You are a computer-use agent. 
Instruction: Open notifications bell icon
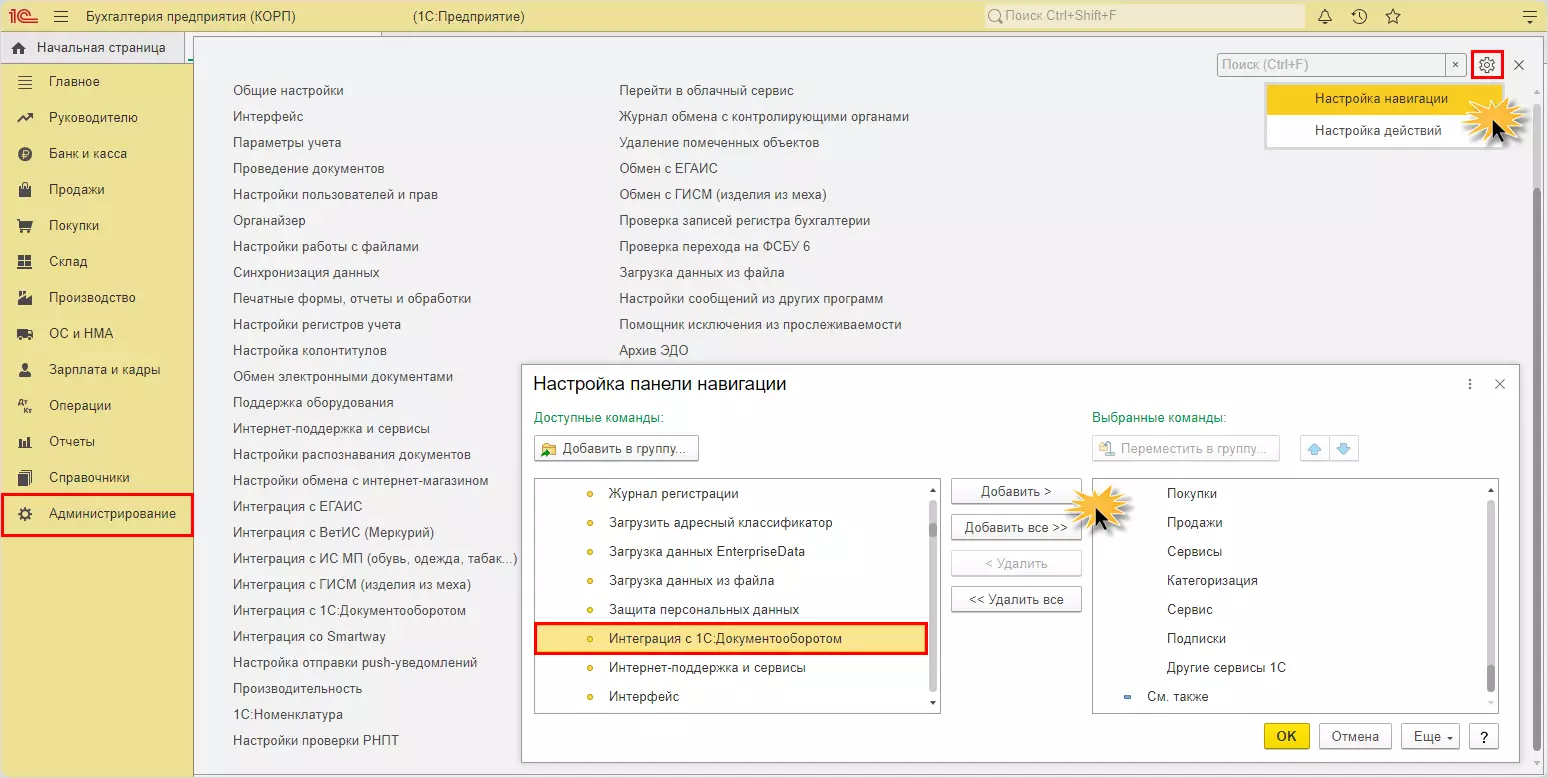pyautogui.click(x=1325, y=17)
